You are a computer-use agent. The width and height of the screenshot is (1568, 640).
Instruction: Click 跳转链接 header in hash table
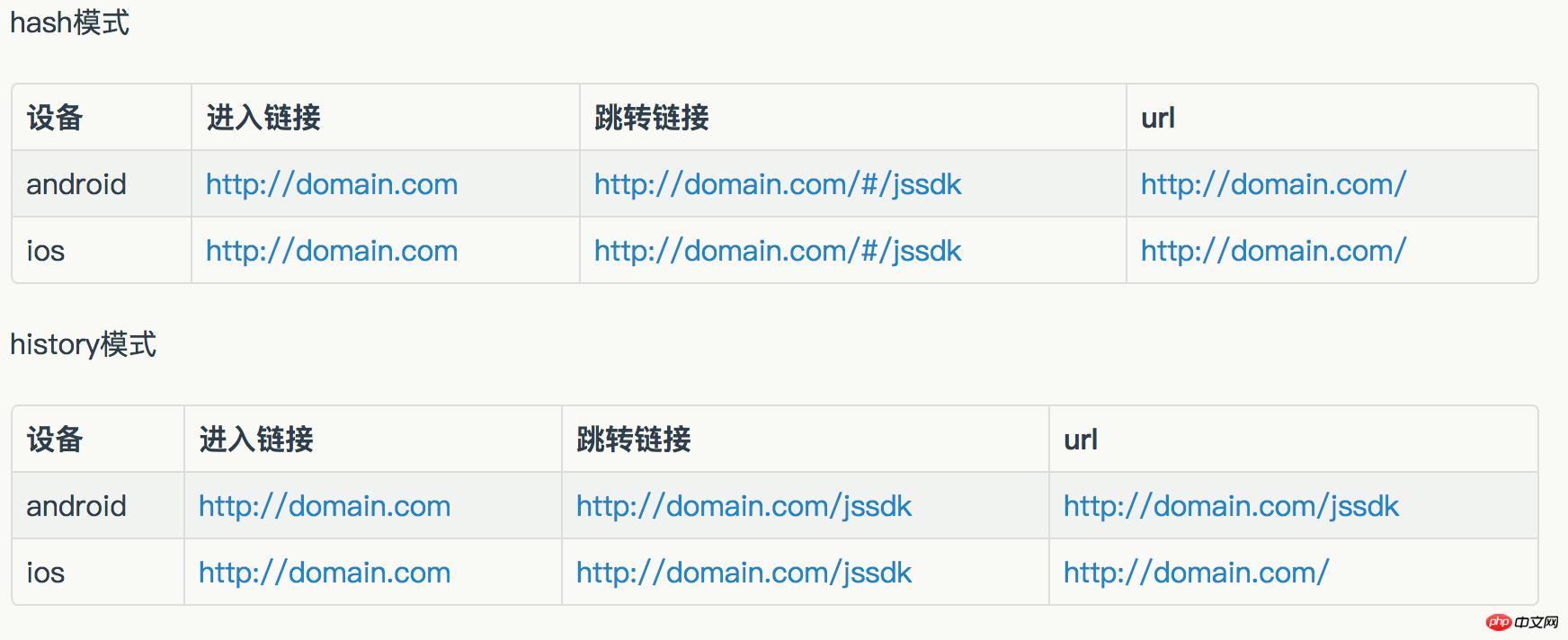tap(652, 118)
